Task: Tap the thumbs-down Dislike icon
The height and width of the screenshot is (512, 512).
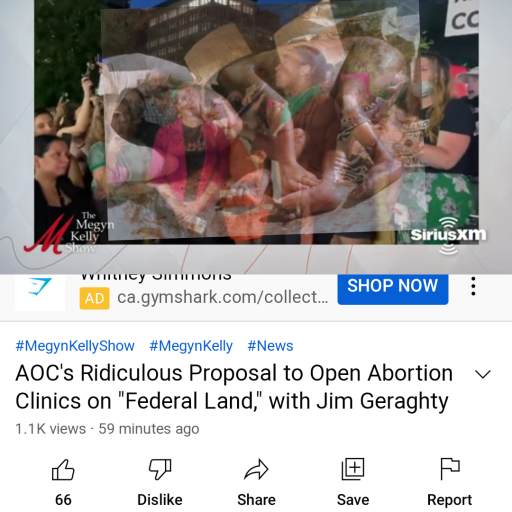Action: coord(160,469)
